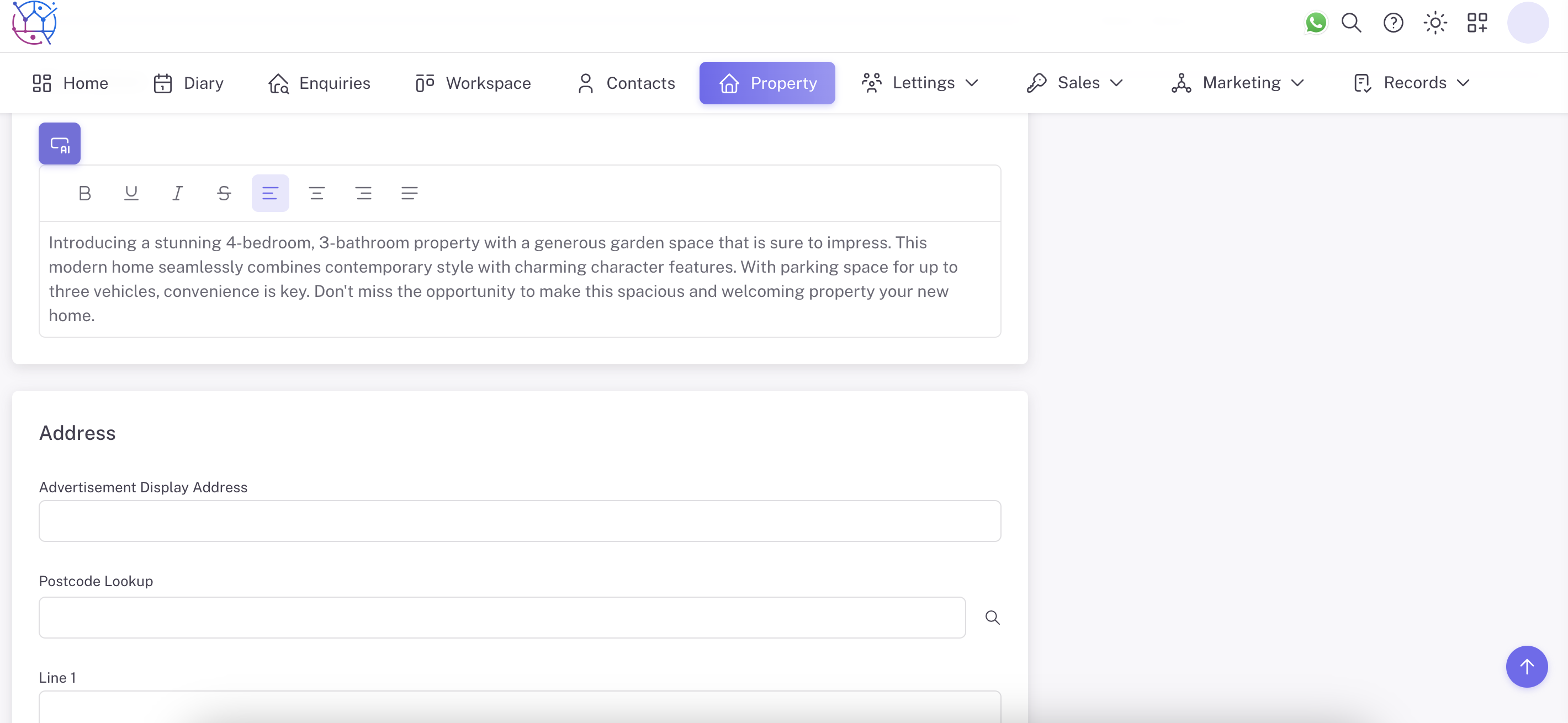The image size is (1568, 723).
Task: Switch to the Property tab
Action: point(767,83)
